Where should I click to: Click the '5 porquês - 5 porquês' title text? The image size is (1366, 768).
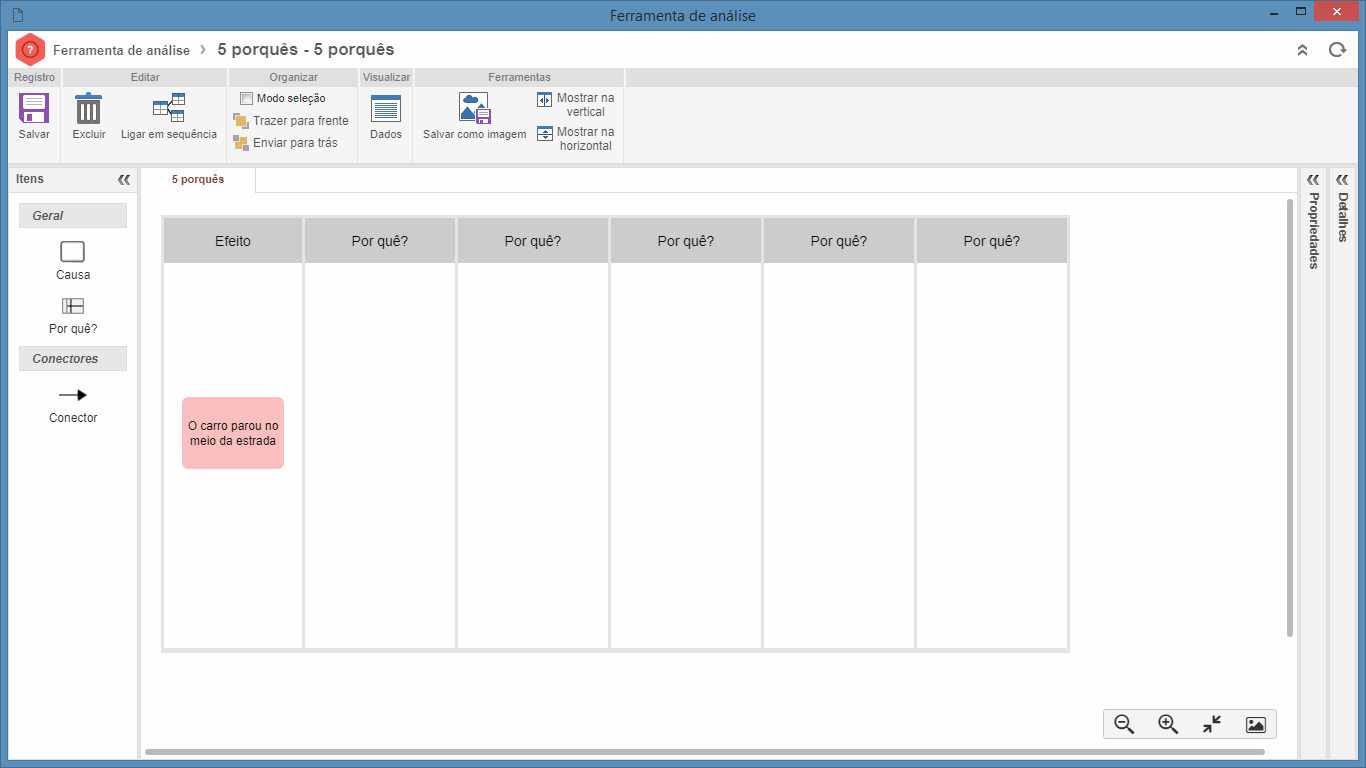306,49
